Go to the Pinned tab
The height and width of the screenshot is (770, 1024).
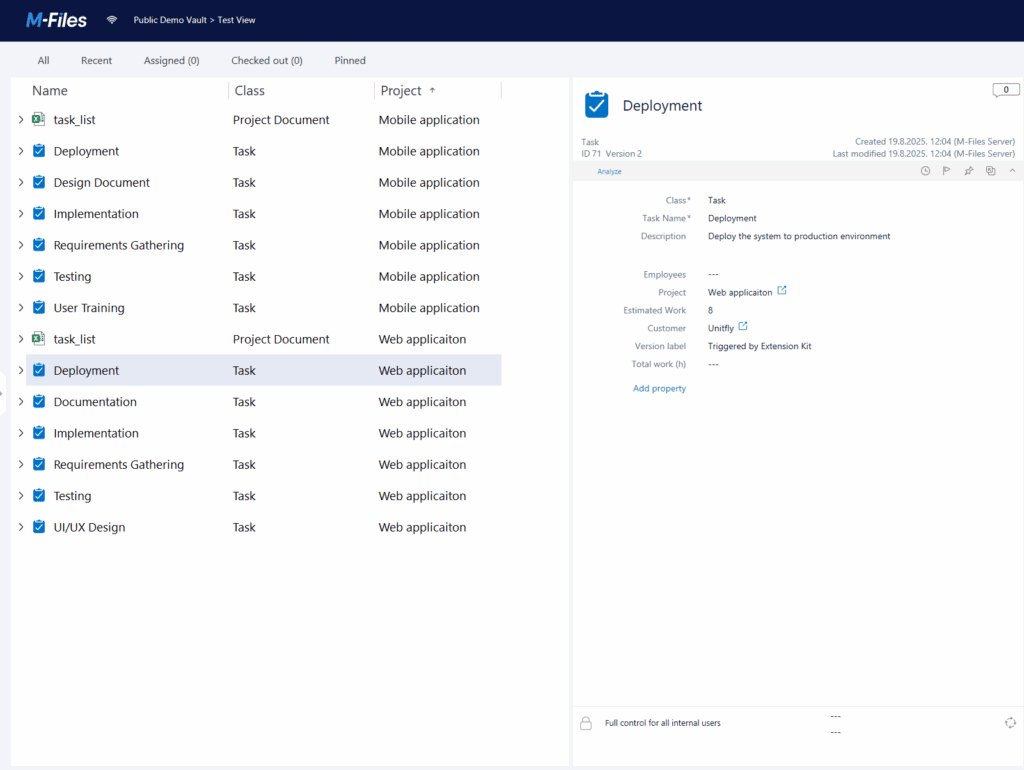tap(350, 61)
